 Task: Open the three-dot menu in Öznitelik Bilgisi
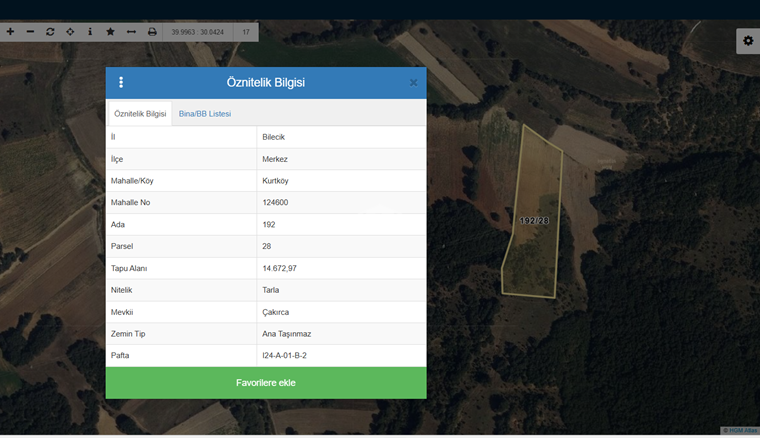coord(121,82)
